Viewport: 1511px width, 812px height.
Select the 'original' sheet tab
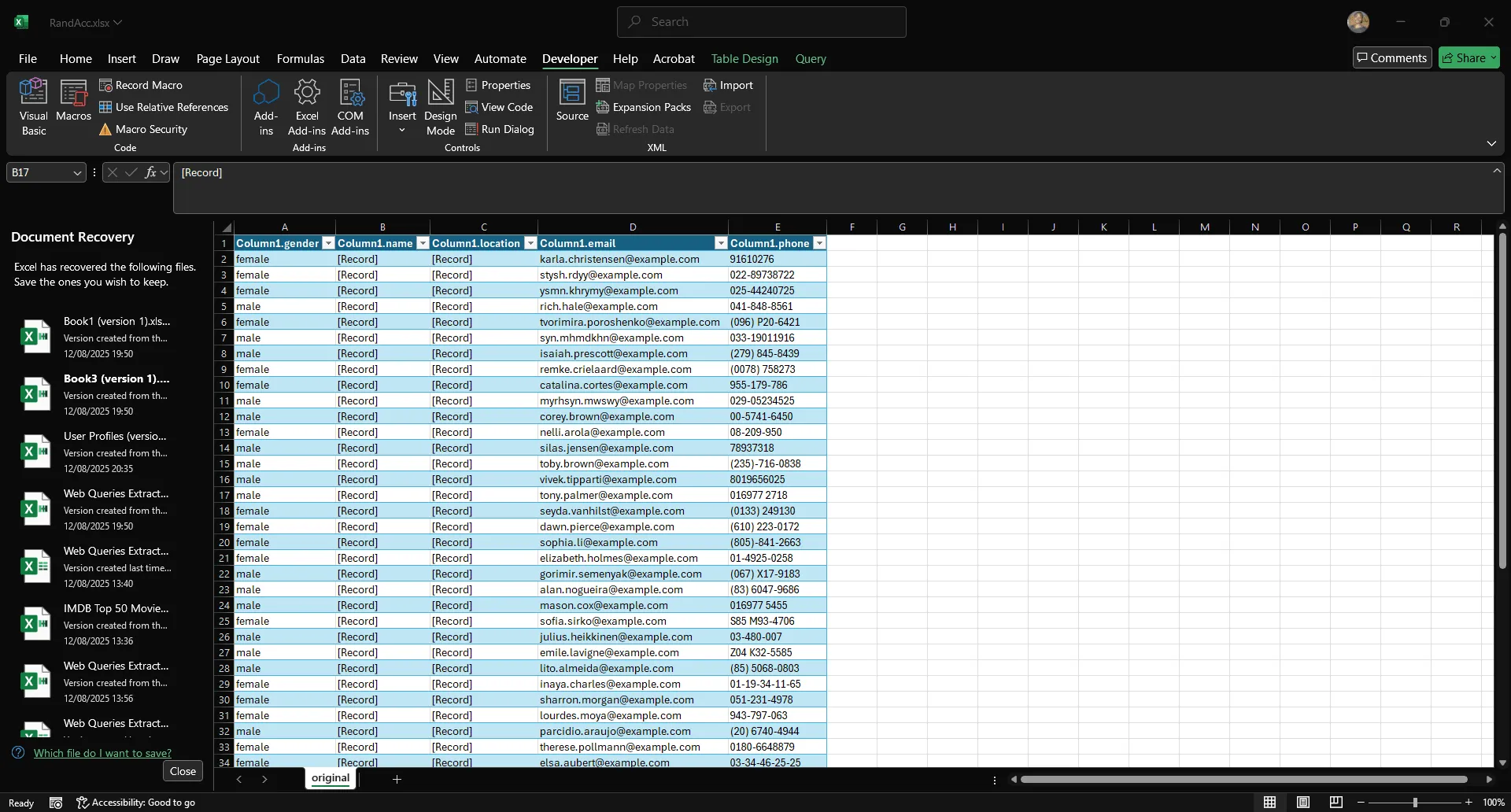331,778
